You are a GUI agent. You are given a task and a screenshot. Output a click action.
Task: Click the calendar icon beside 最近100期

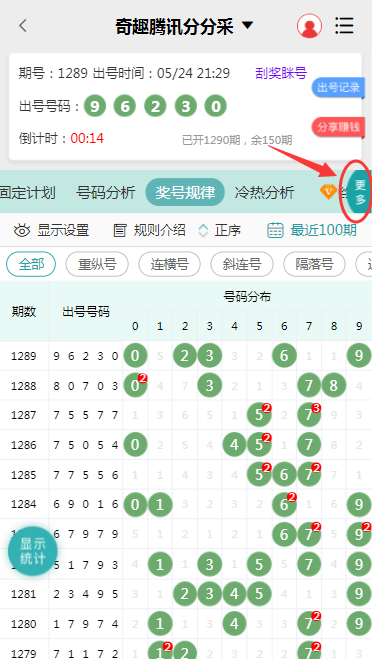(275, 230)
